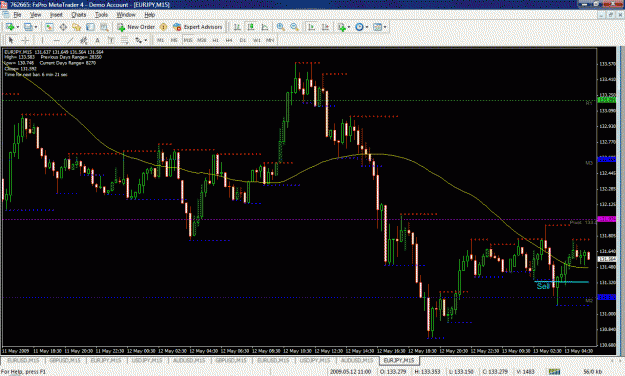Expand the Arrows tool dropdown arrow
This screenshot has width=625, height=376.
click(146, 40)
